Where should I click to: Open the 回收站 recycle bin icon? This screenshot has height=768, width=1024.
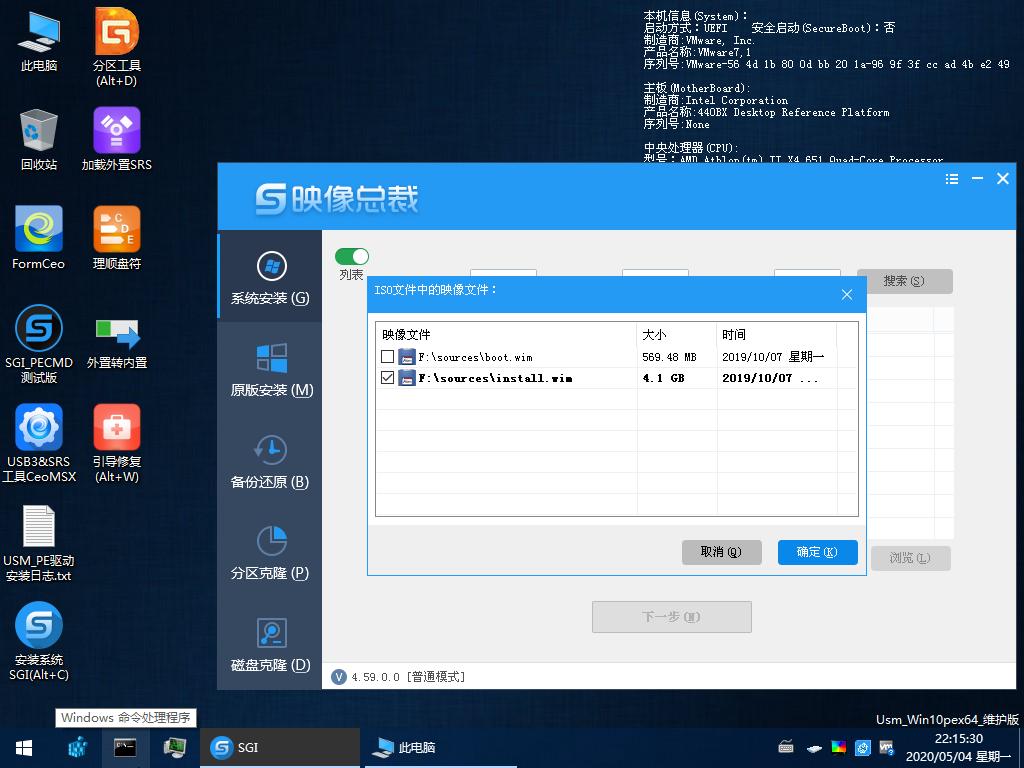pos(39,140)
